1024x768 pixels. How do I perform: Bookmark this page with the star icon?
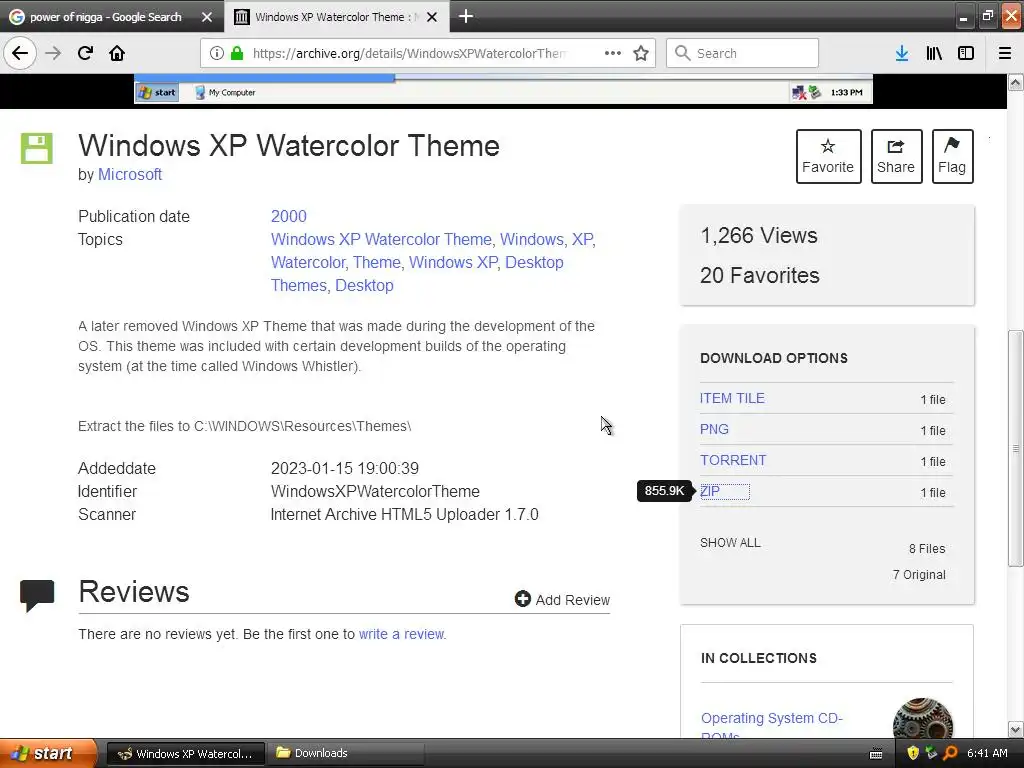[641, 53]
